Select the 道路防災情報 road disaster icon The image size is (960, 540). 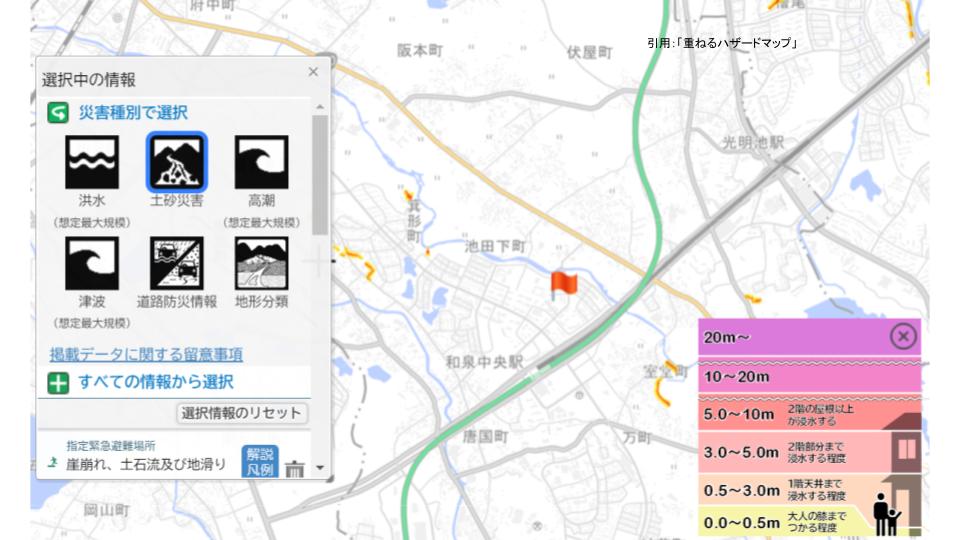177,263
